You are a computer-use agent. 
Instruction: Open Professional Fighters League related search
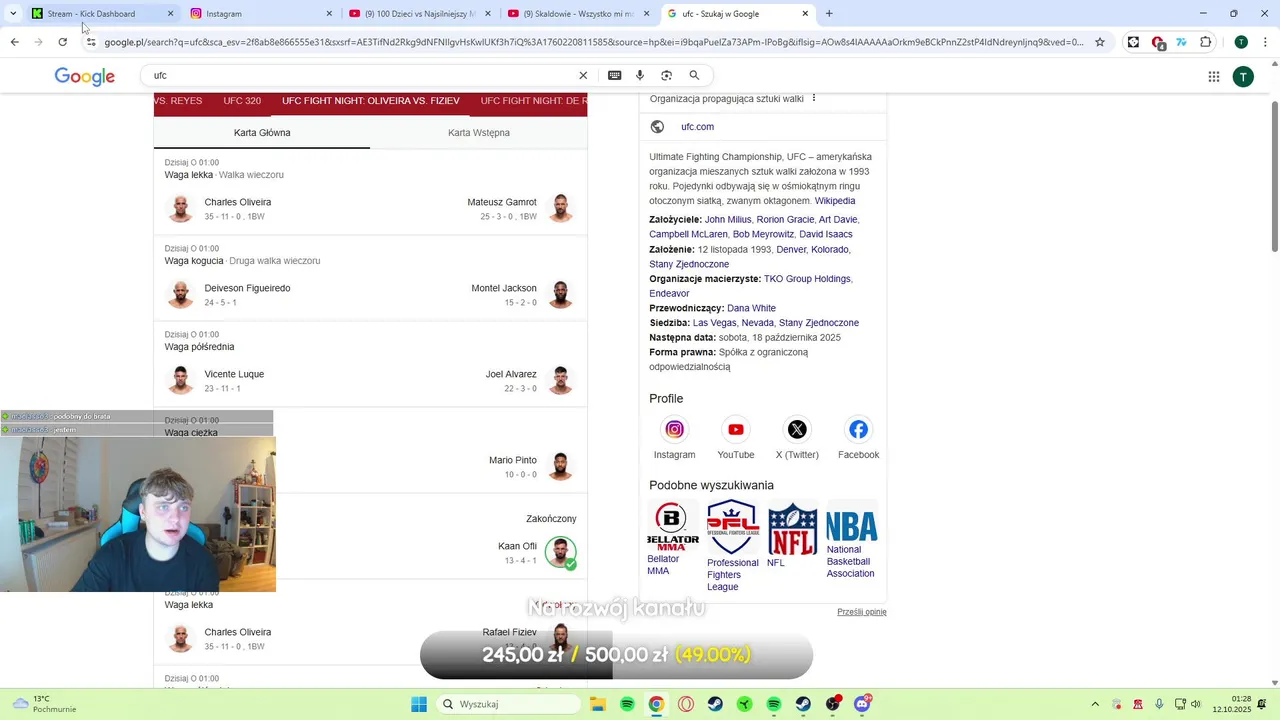pos(733,546)
